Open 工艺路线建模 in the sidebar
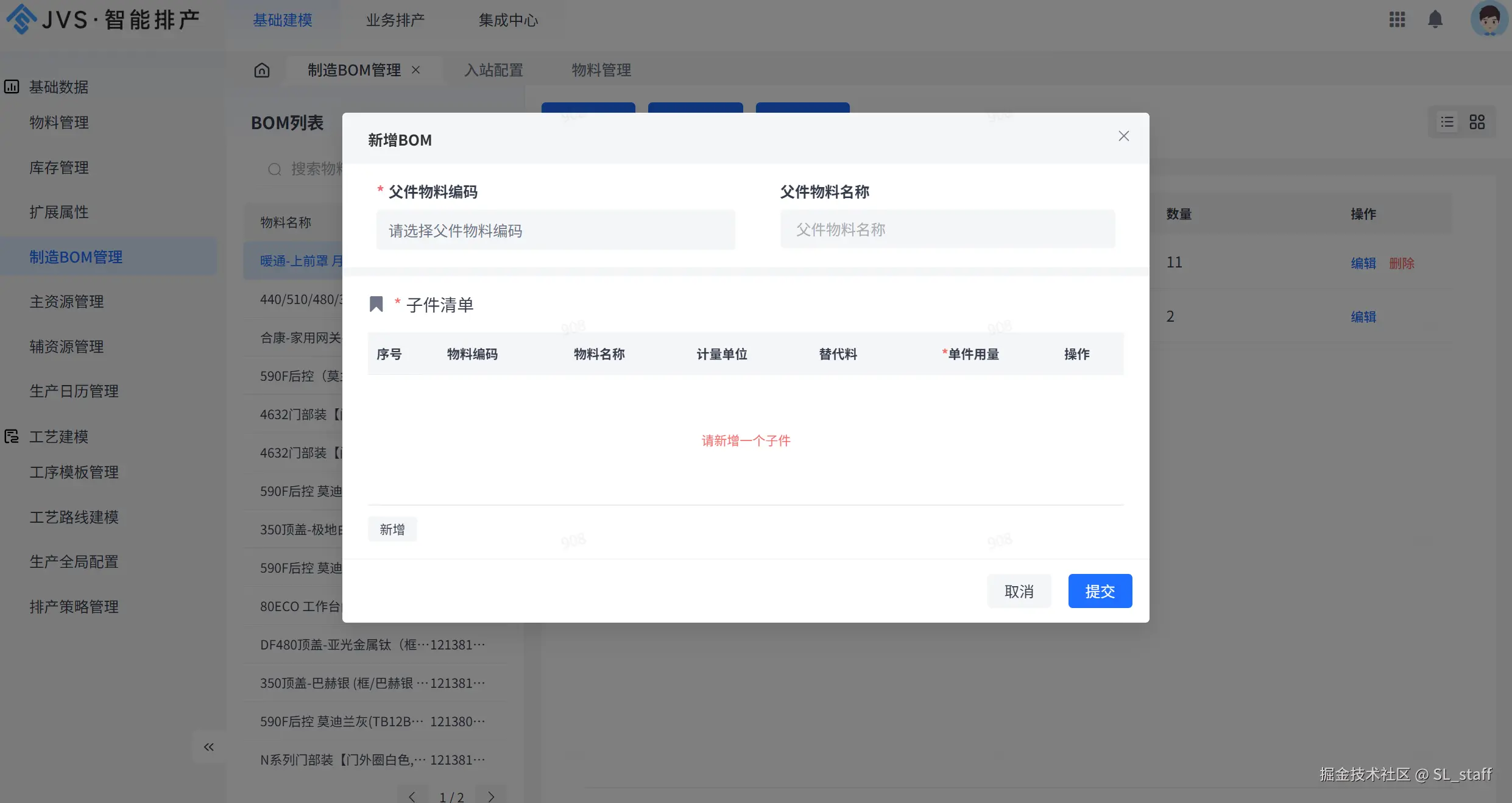1512x803 pixels. tap(74, 517)
